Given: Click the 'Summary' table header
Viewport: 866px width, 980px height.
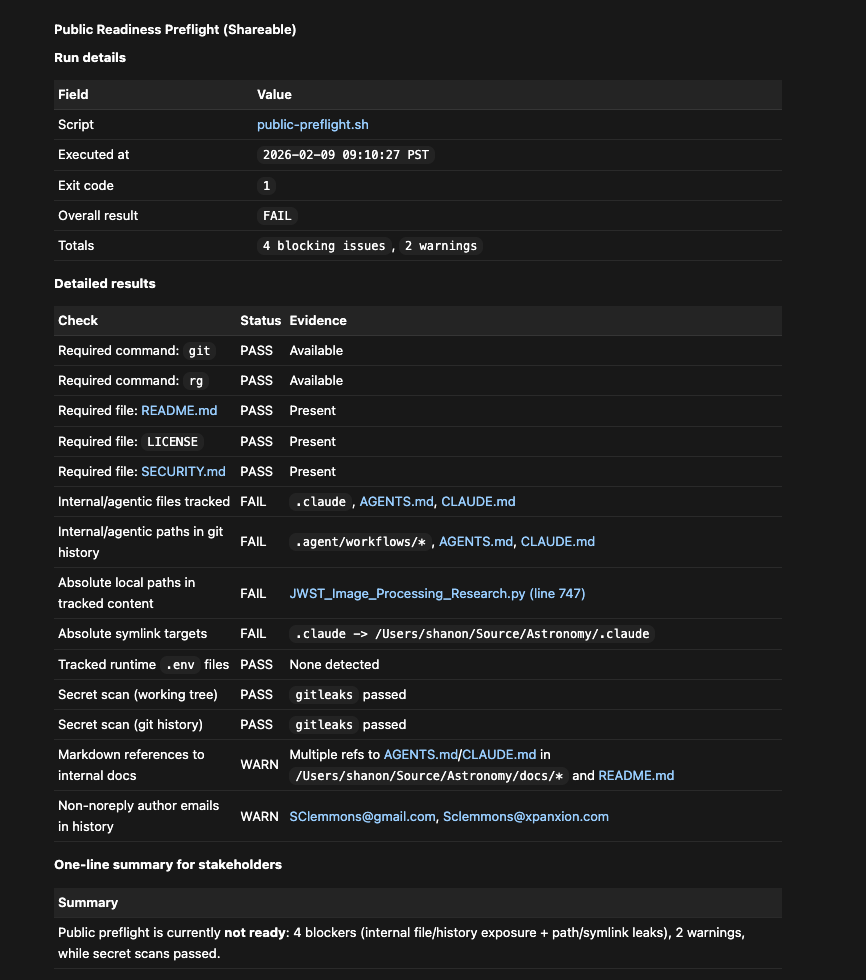Looking at the screenshot, I should (x=88, y=902).
